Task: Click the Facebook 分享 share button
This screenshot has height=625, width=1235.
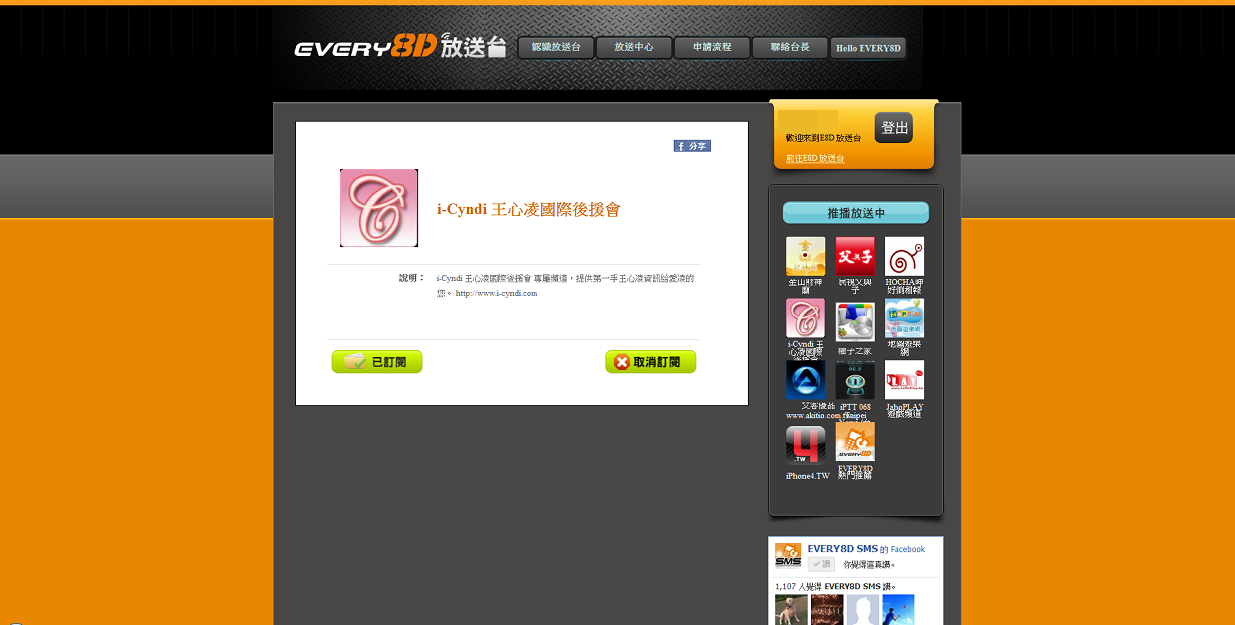Action: point(692,146)
